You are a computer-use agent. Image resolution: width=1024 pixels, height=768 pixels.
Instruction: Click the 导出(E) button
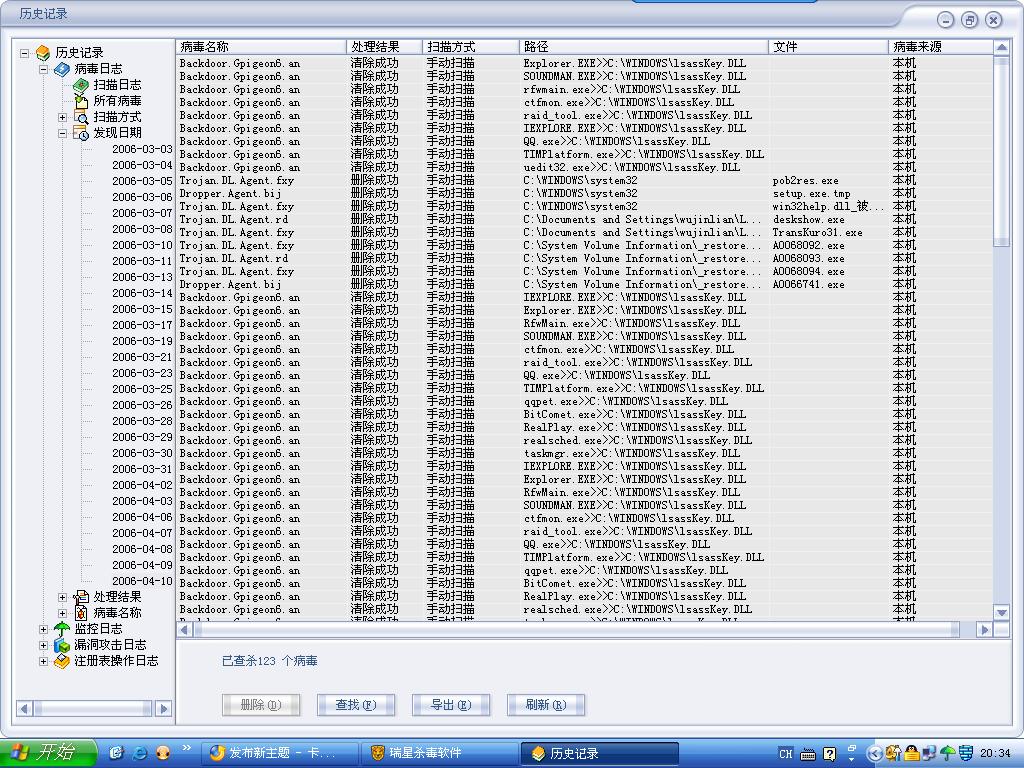tap(451, 705)
